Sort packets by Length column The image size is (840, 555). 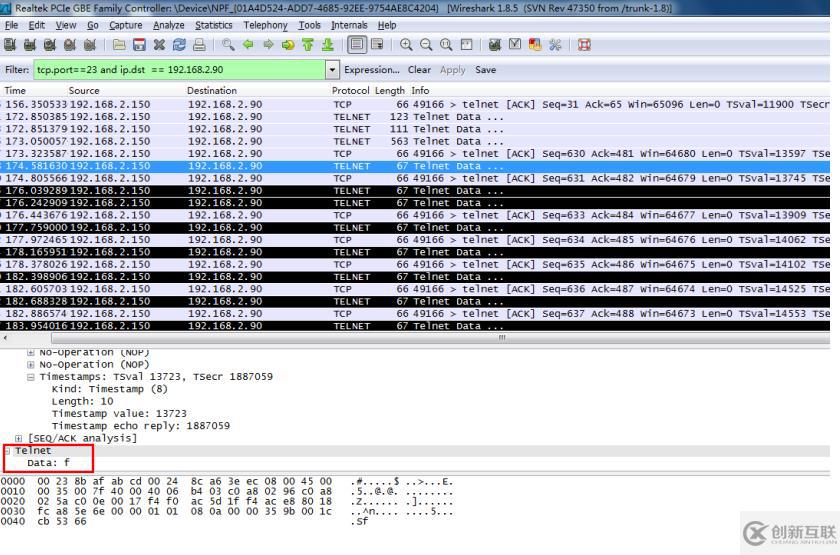coord(389,91)
